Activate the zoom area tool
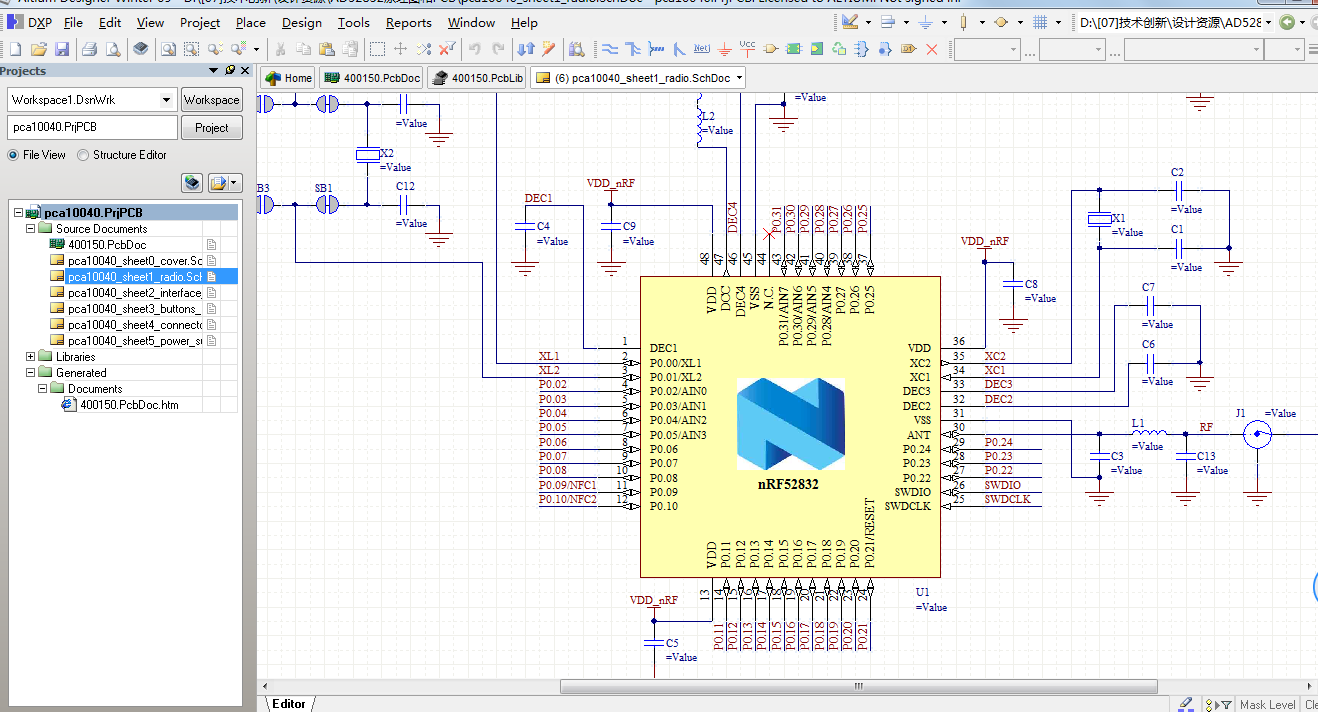The width and height of the screenshot is (1318, 712). [191, 49]
